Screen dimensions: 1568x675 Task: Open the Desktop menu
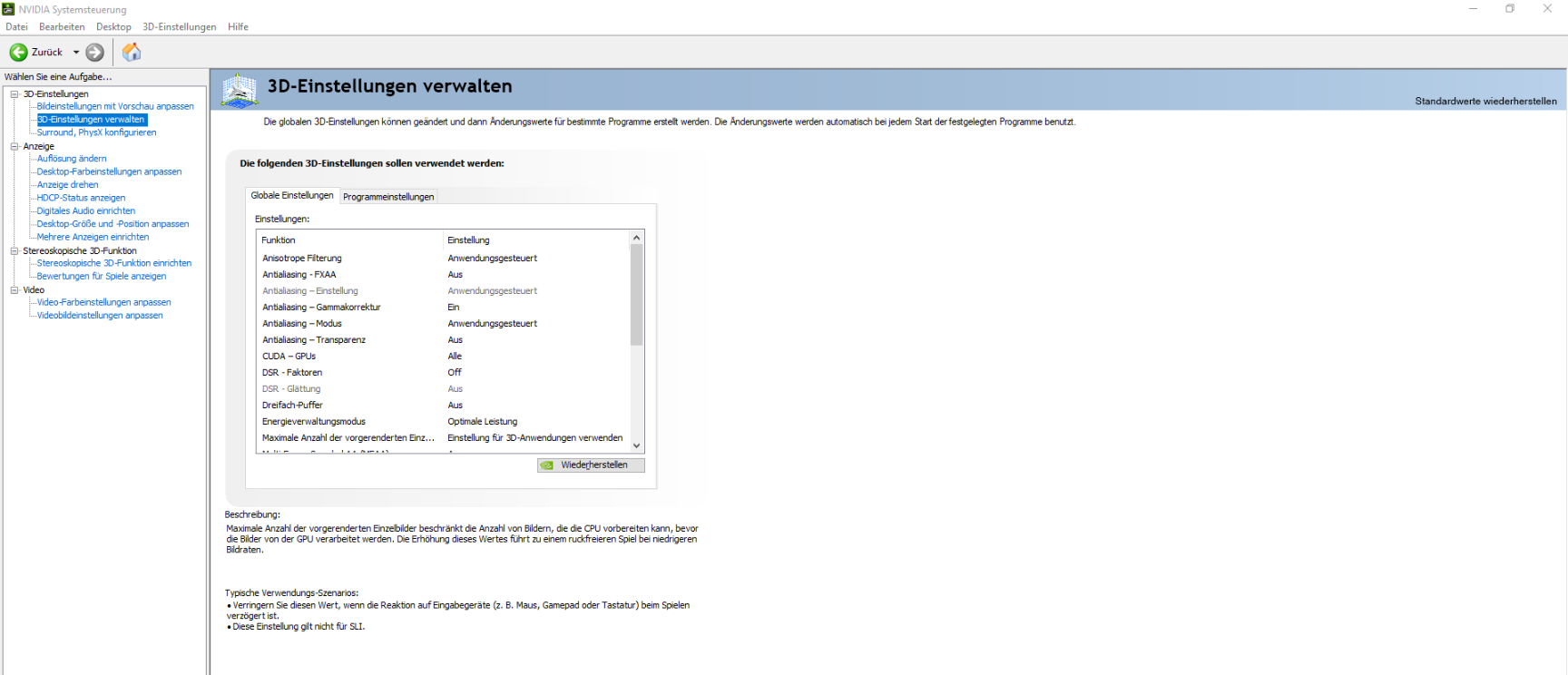tap(113, 27)
